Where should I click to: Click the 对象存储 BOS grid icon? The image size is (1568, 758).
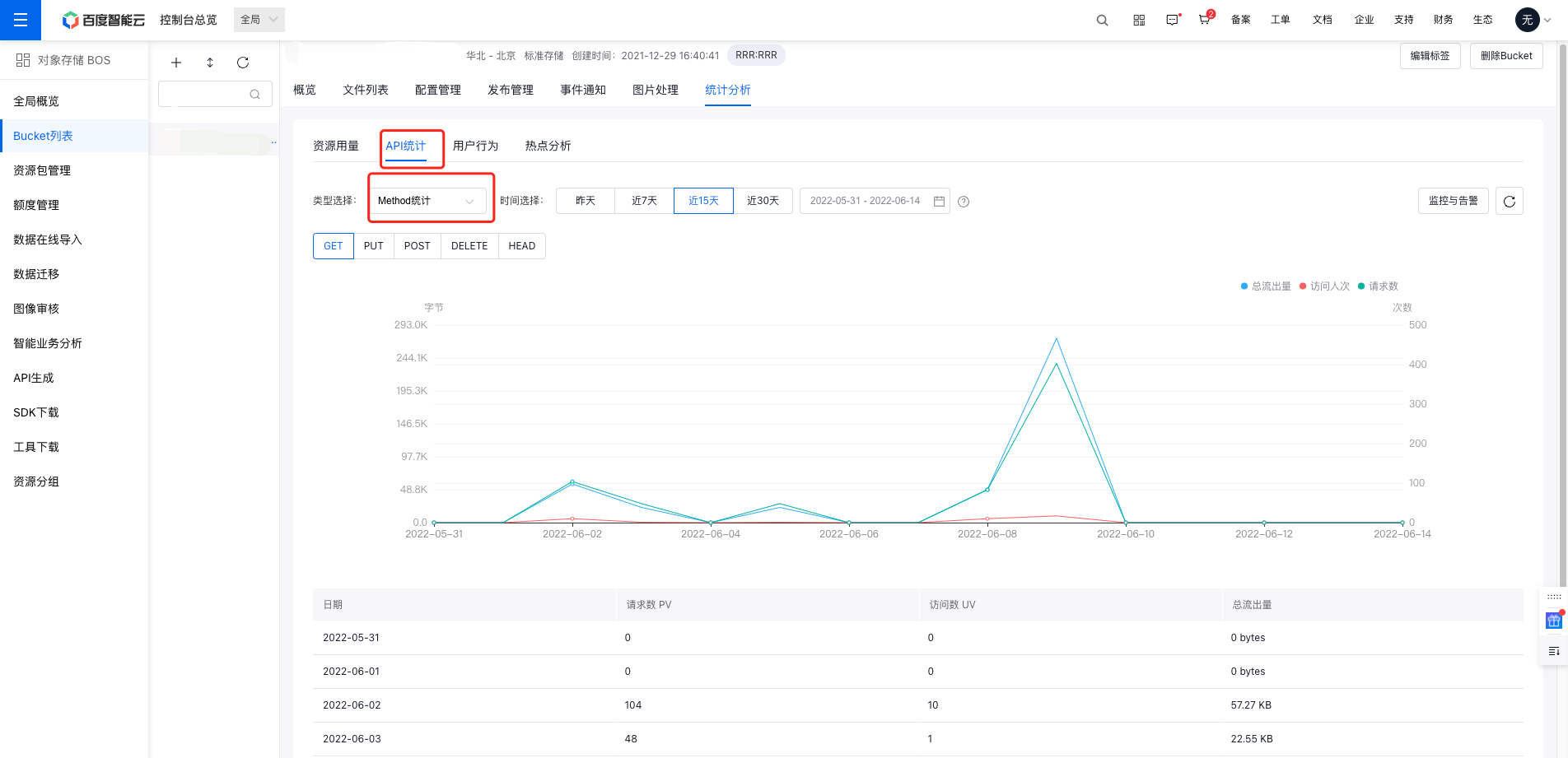click(23, 60)
